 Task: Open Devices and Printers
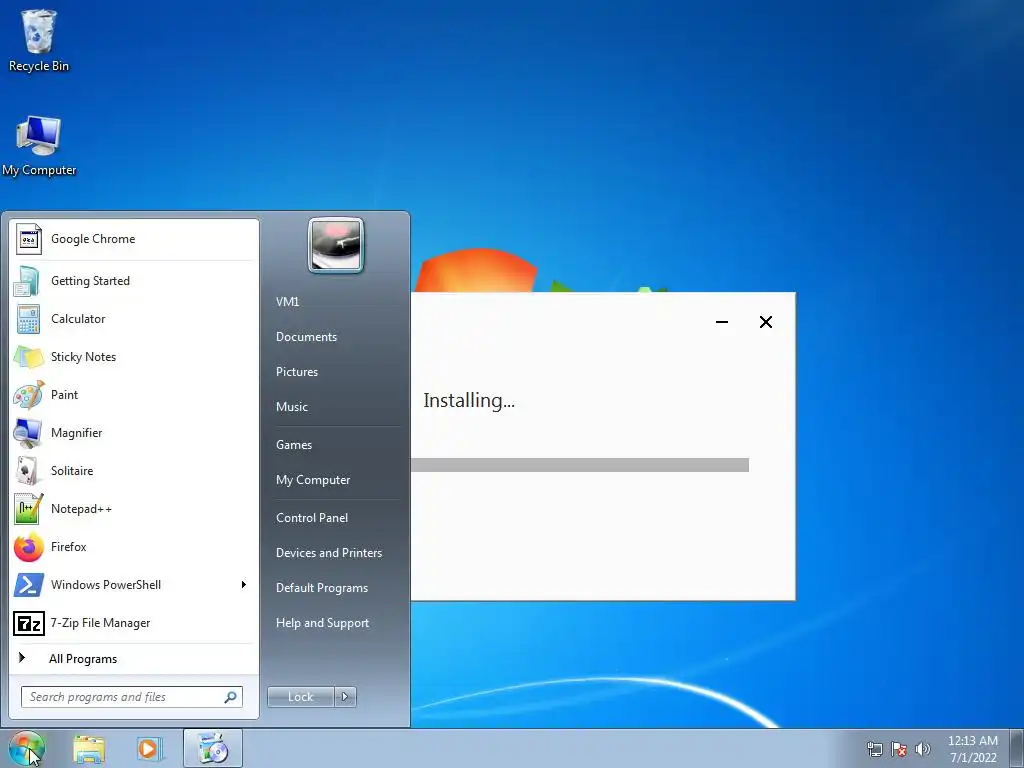point(328,553)
